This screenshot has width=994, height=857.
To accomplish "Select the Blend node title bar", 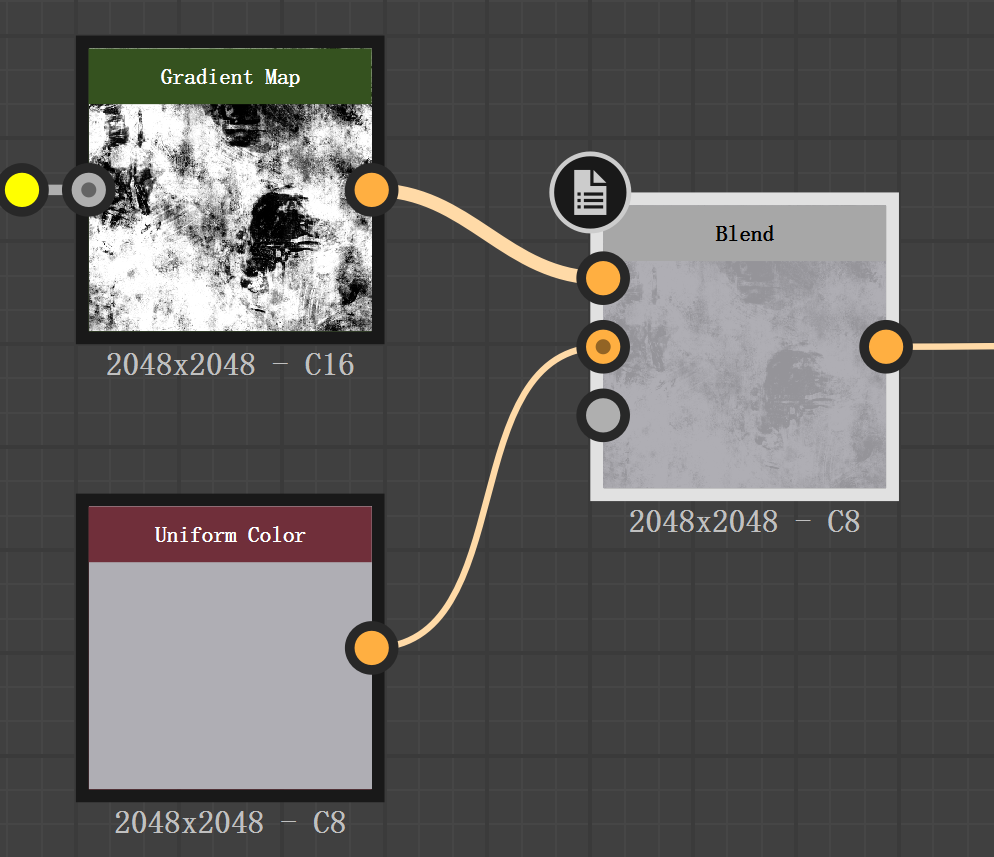I will coord(745,234).
